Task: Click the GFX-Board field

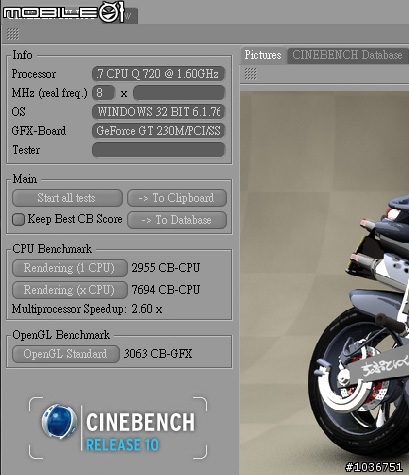Action: coord(158,131)
